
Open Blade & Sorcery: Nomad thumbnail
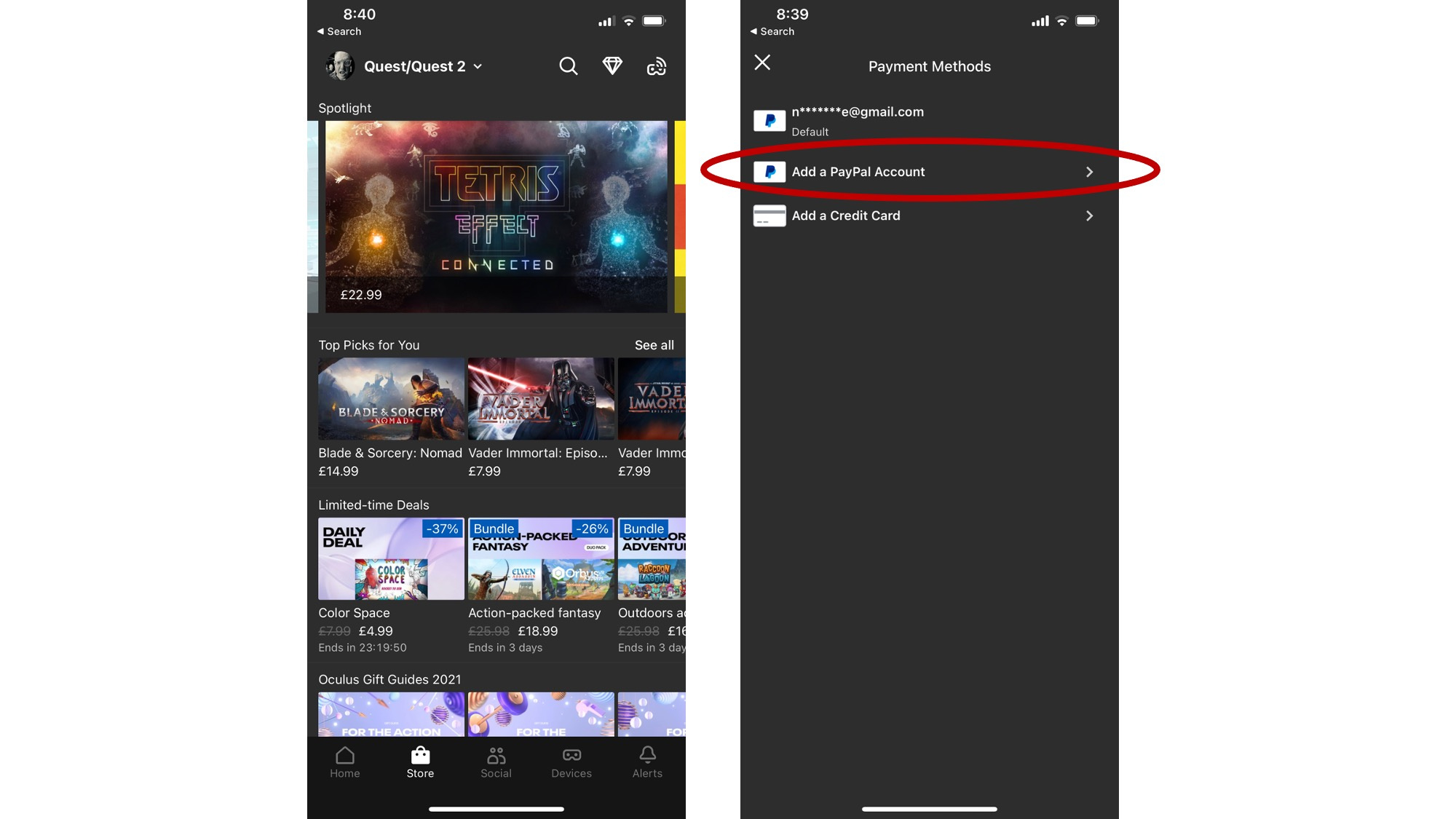point(391,398)
